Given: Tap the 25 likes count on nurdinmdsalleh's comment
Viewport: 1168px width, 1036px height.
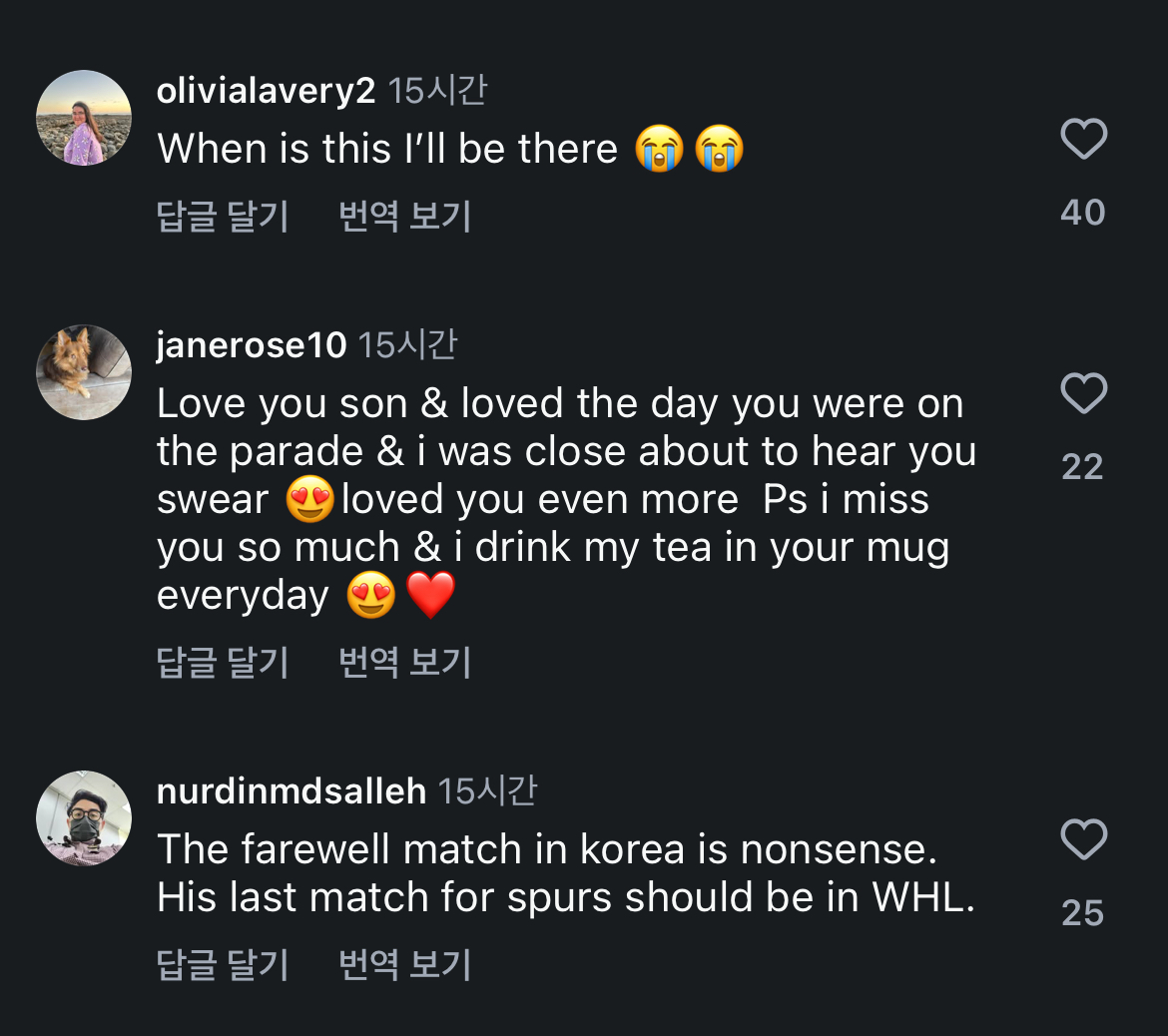Looking at the screenshot, I should coord(1083,913).
